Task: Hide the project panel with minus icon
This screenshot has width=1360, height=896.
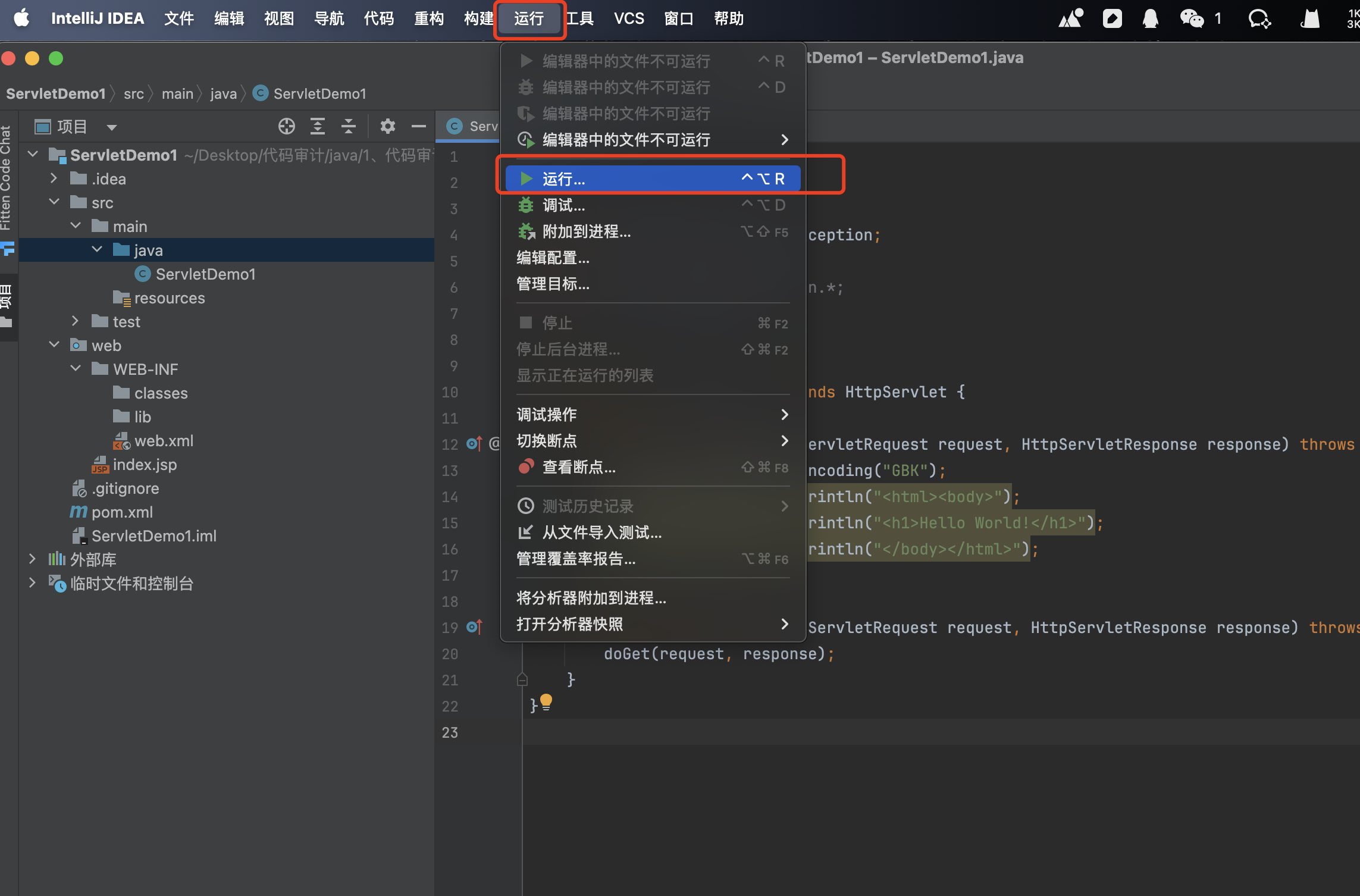Action: tap(419, 126)
